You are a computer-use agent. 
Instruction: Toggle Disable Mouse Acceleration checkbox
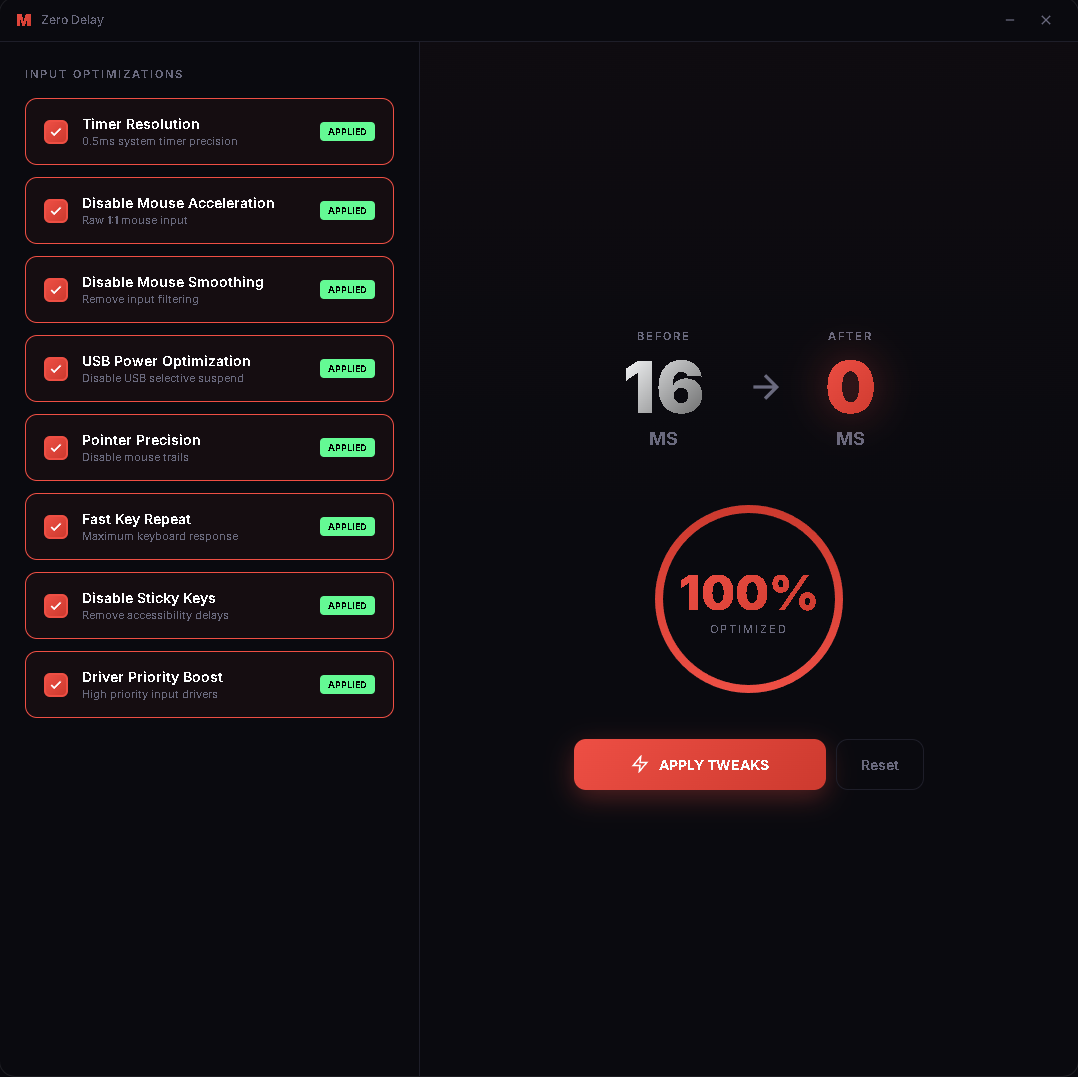pyautogui.click(x=56, y=211)
